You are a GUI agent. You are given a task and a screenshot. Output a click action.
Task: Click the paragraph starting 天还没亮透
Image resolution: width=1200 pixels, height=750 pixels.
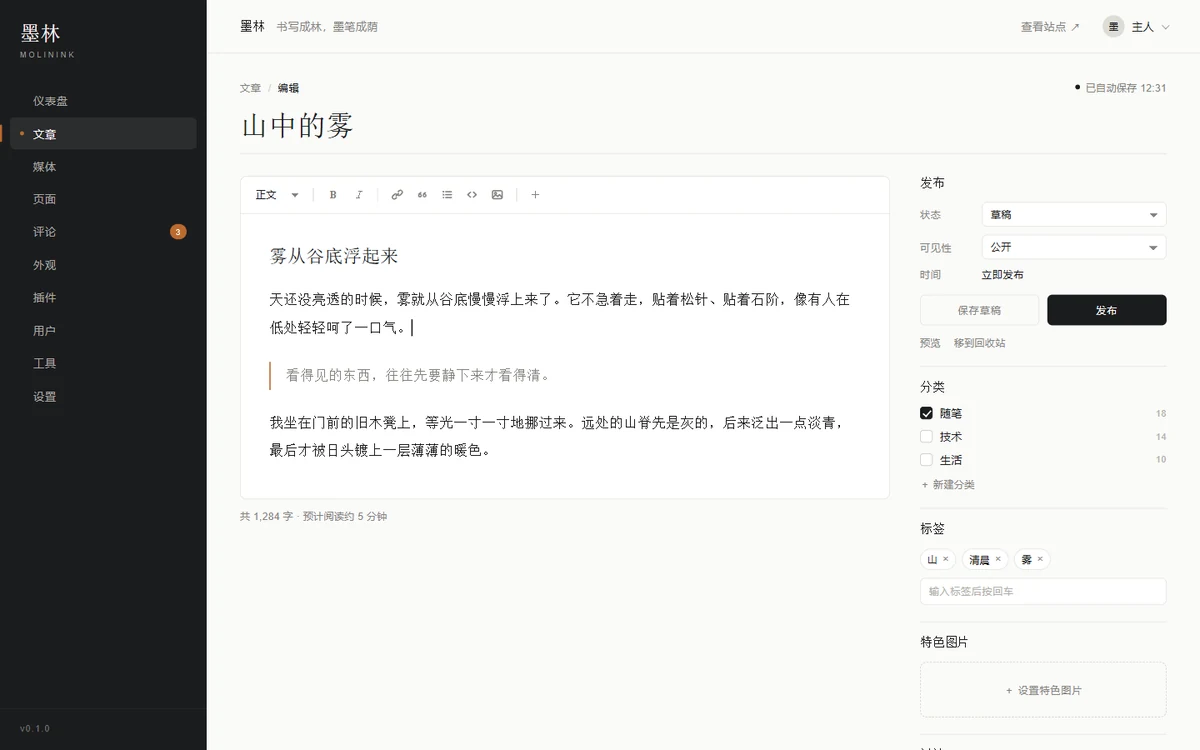click(560, 313)
